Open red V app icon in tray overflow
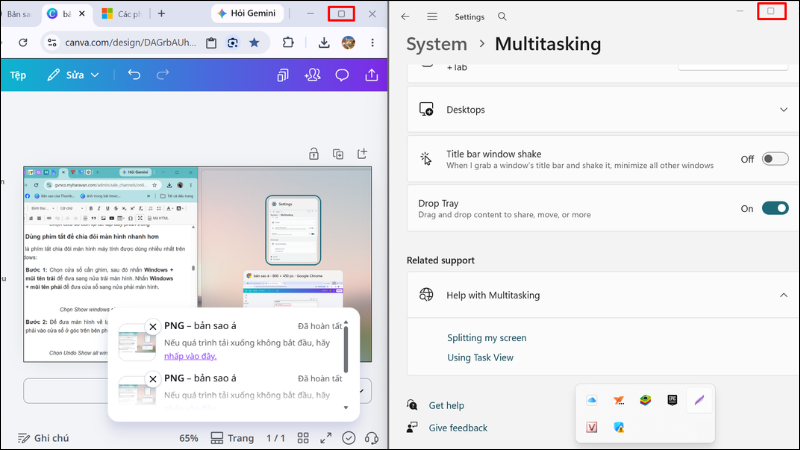This screenshot has width=800, height=450. tap(592, 427)
